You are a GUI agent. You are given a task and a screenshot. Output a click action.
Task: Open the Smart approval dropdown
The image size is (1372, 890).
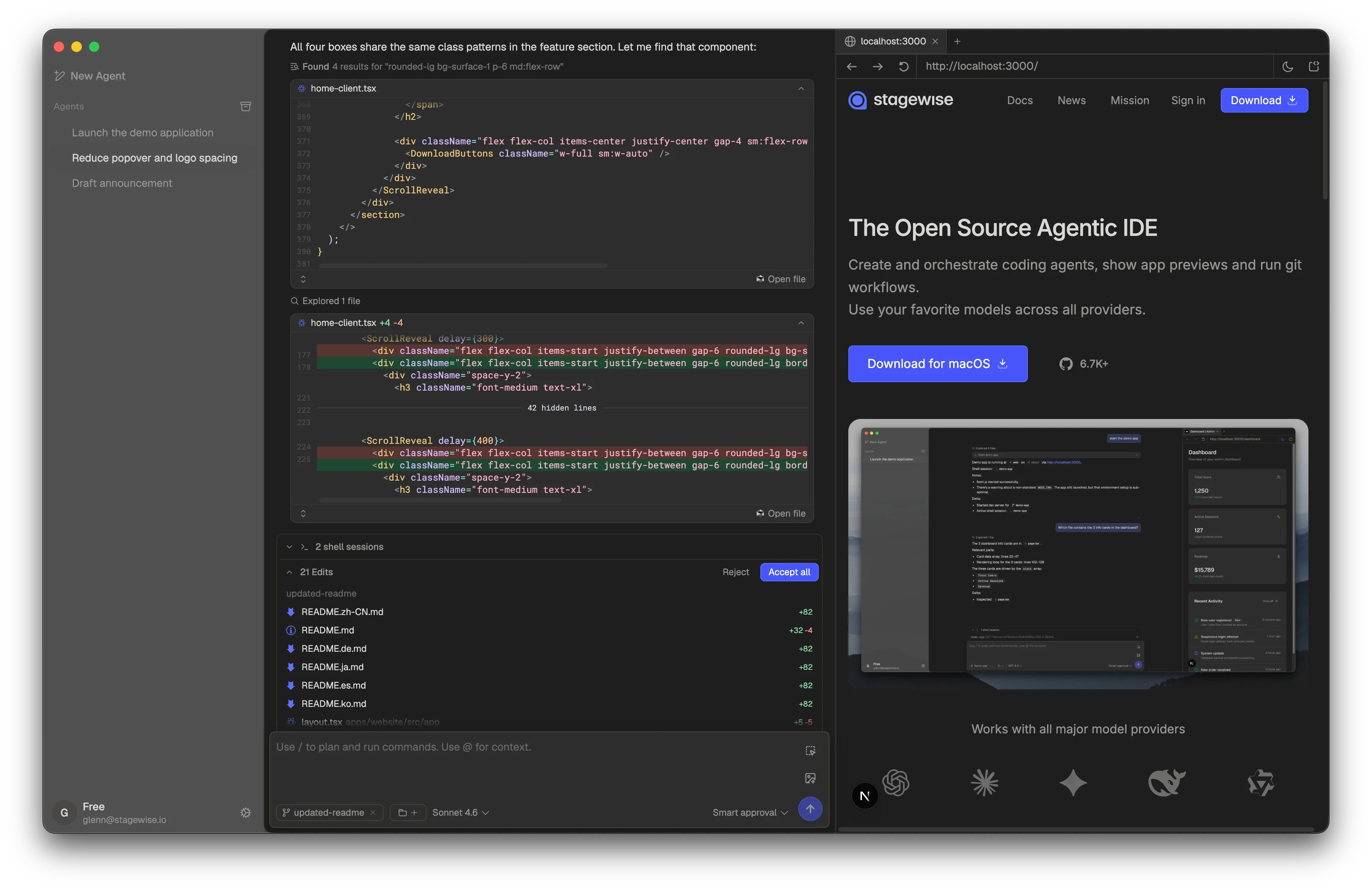point(750,813)
